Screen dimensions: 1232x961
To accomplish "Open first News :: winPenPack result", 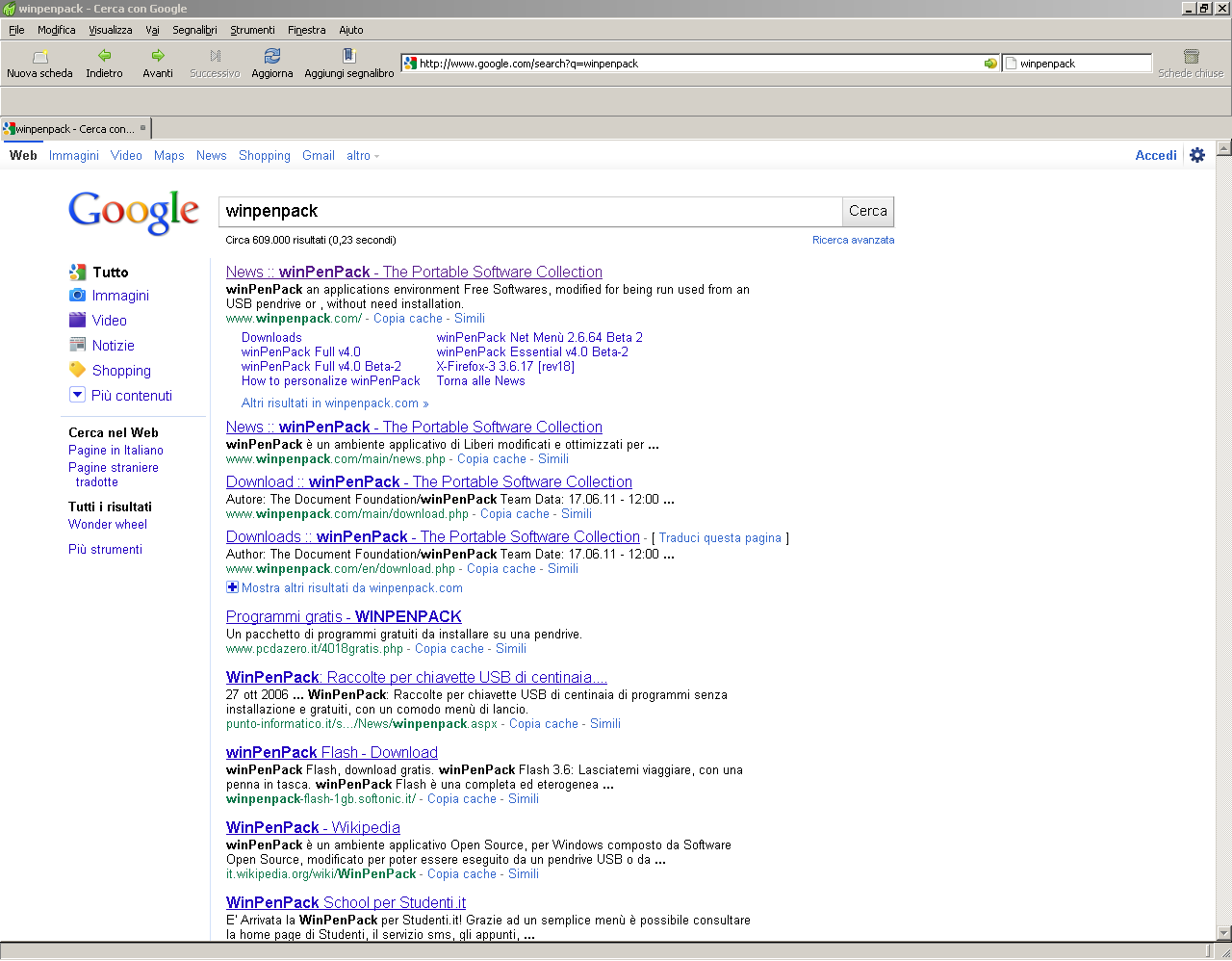I will point(414,273).
